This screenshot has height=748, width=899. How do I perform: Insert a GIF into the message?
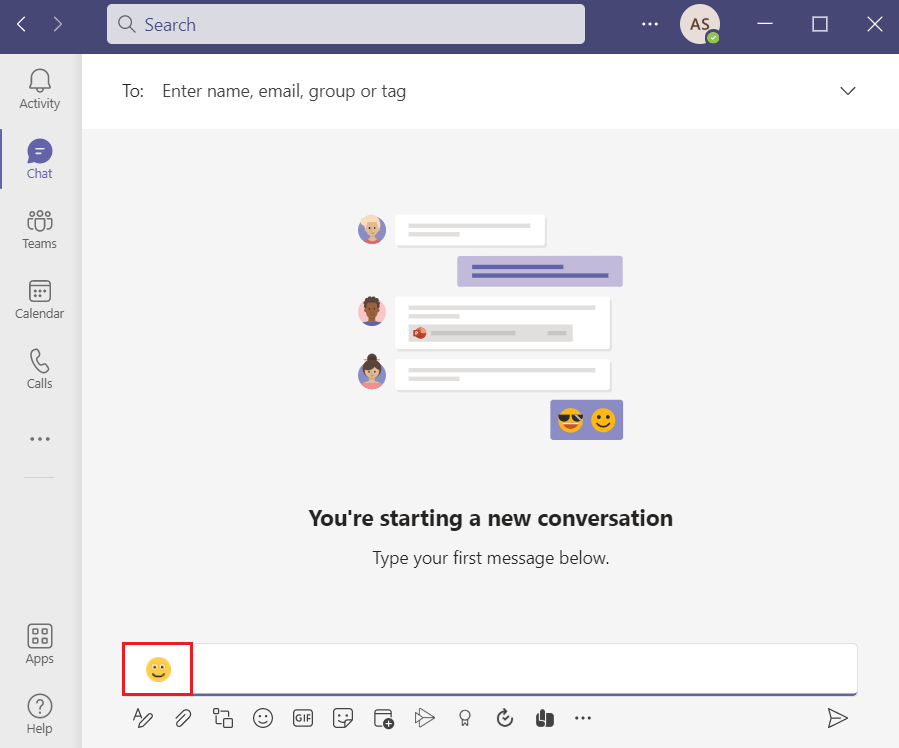pyautogui.click(x=303, y=718)
